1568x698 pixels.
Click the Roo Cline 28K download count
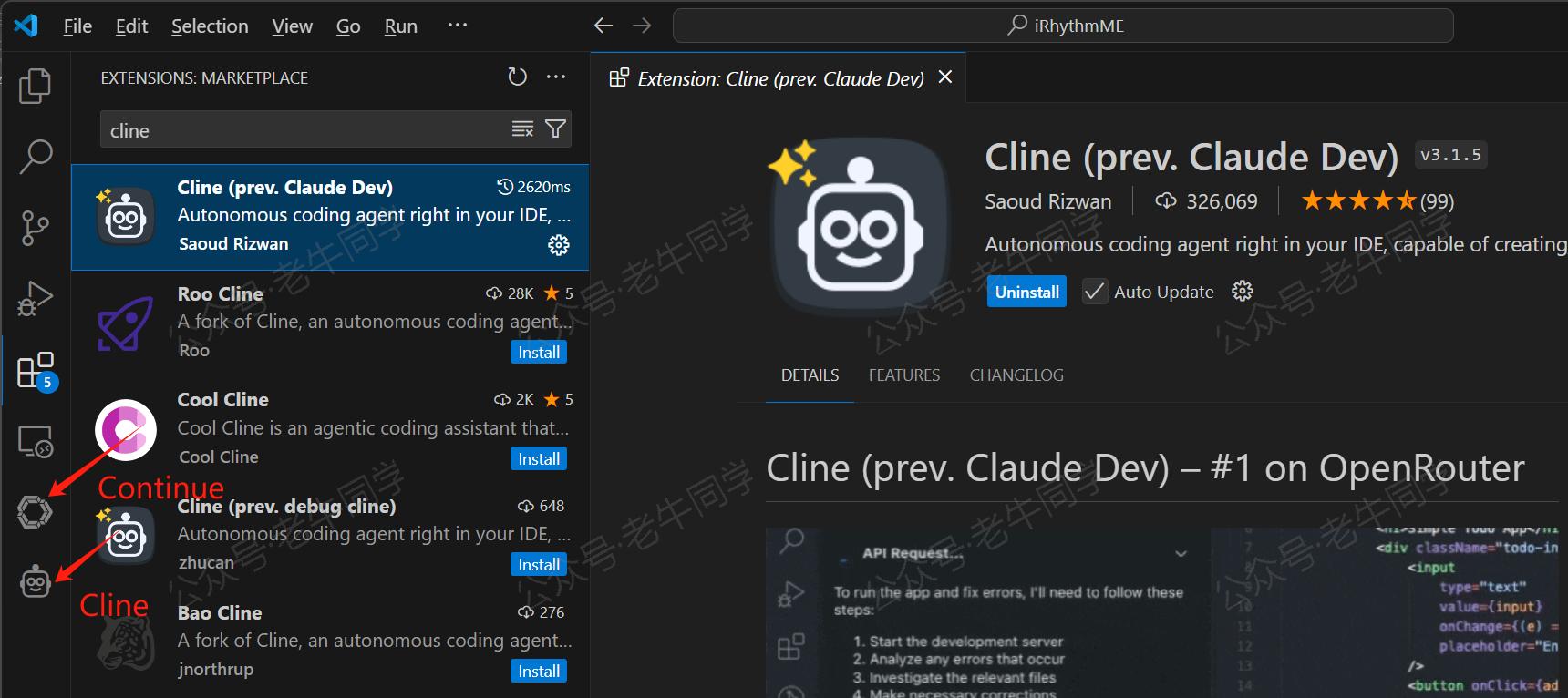coord(510,293)
